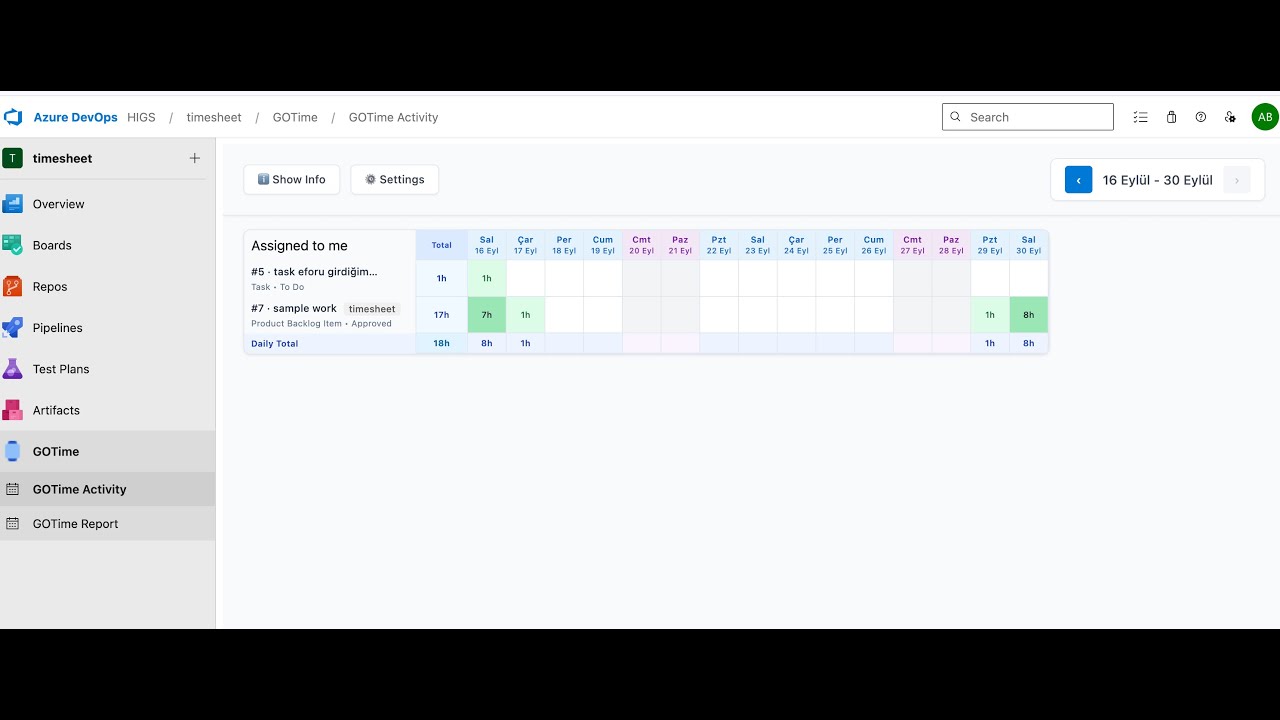Viewport: 1280px width, 720px height.
Task: Click the Paz 28 Eyl column header
Action: (x=951, y=245)
